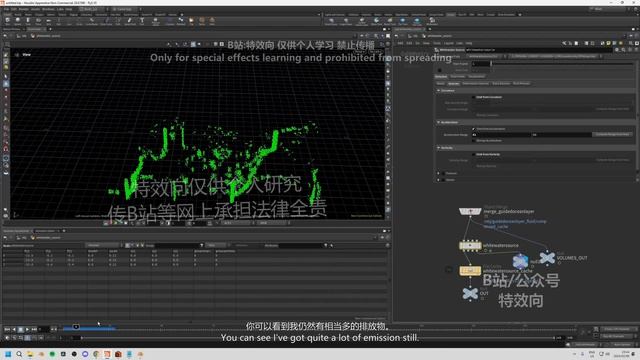Click Acceleration Range minimum field
The width and height of the screenshot is (640, 360).
point(501,134)
